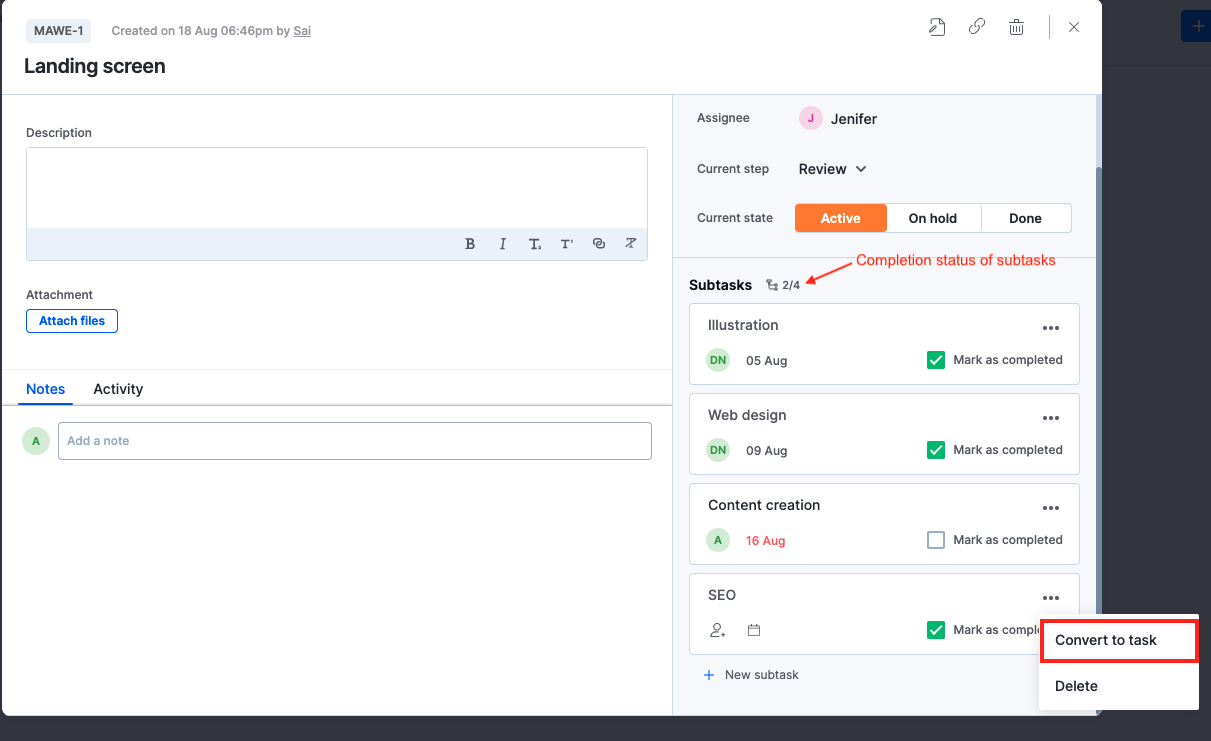Click the SEO subtask title
The image size is (1211, 741).
point(722,595)
